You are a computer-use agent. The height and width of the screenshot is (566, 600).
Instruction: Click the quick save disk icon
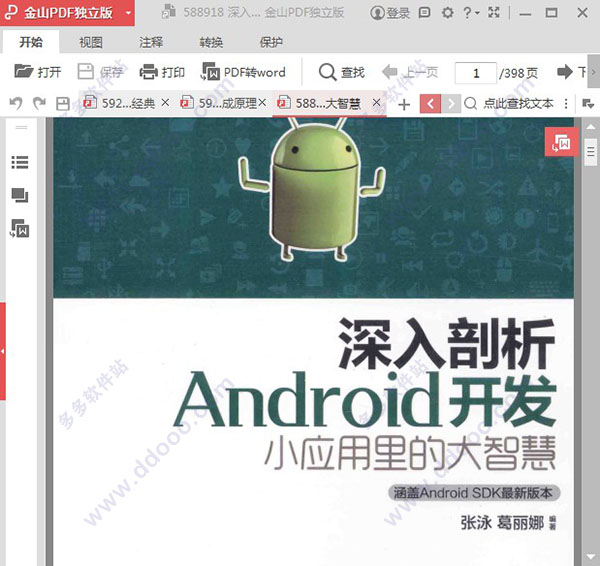click(x=63, y=104)
